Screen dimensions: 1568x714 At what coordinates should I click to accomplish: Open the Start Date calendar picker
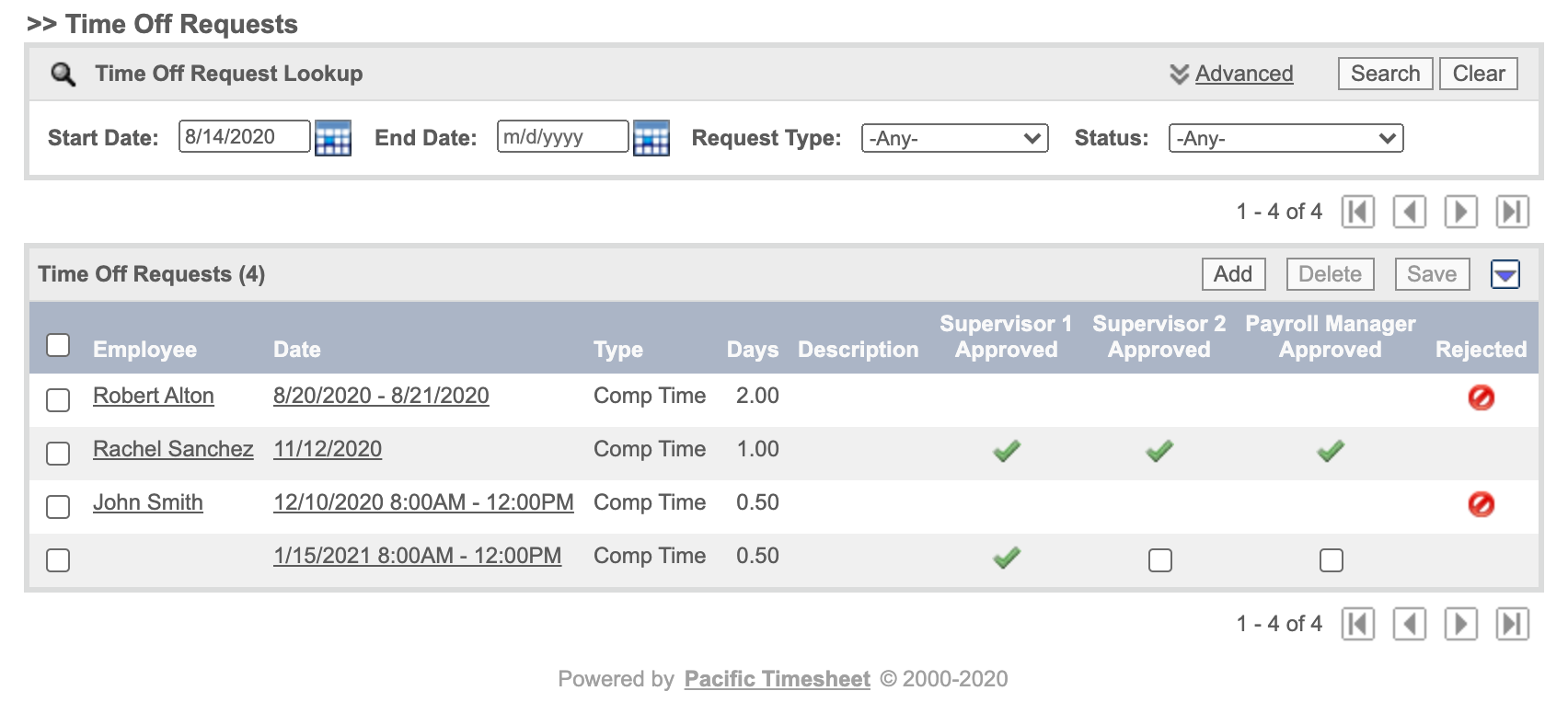tap(332, 138)
